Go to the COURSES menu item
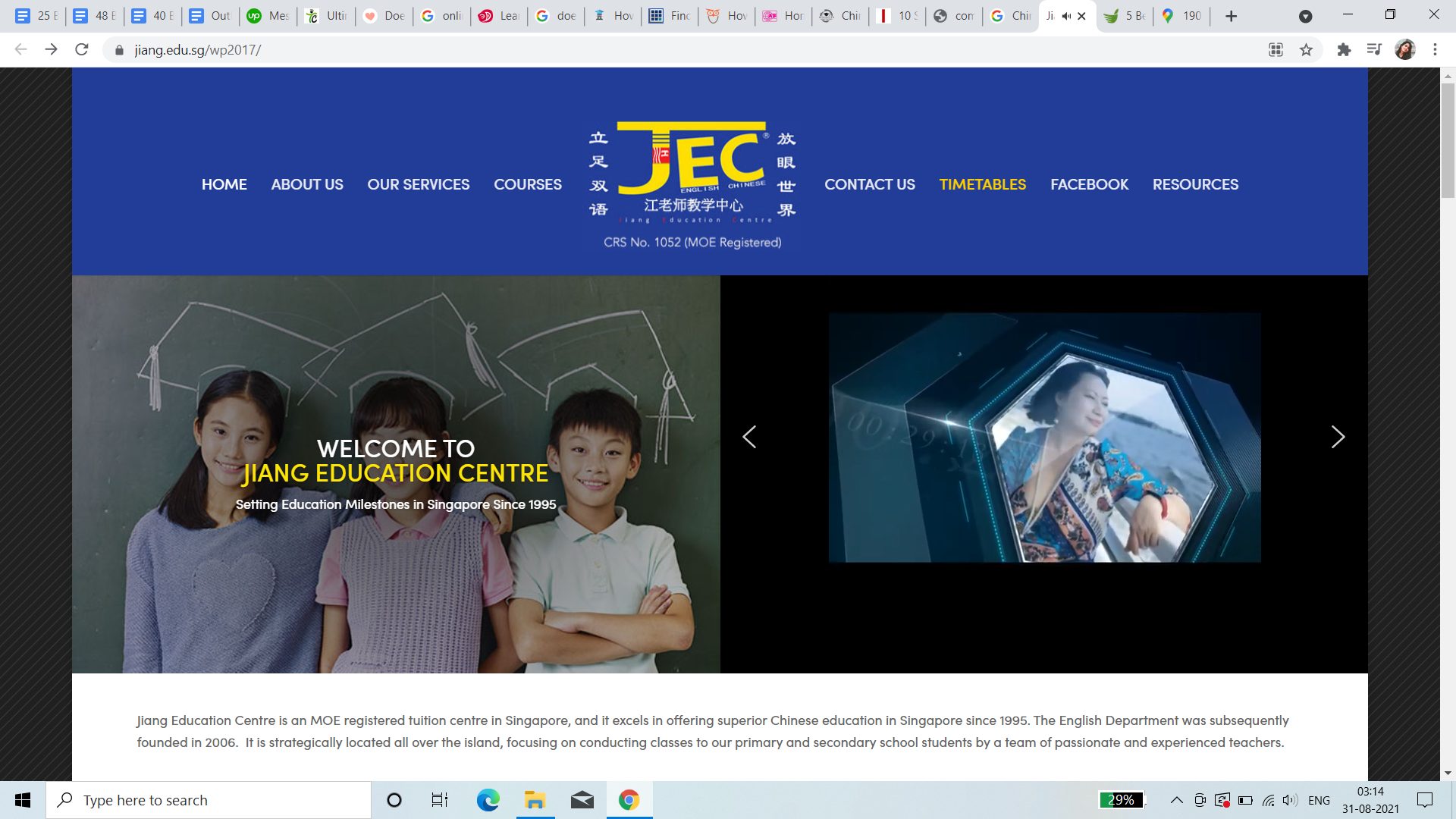 [528, 184]
